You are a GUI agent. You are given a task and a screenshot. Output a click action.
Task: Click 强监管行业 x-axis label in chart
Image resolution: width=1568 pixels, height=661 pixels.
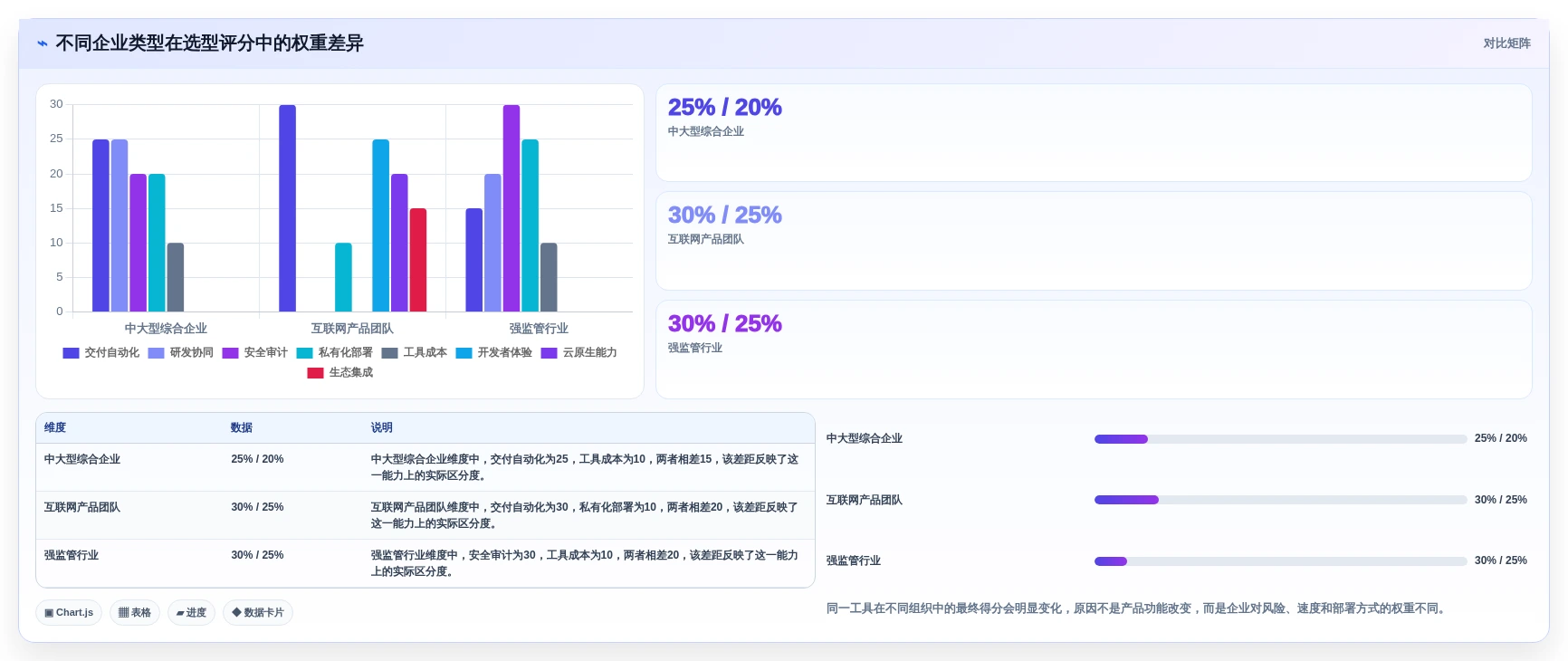(539, 329)
